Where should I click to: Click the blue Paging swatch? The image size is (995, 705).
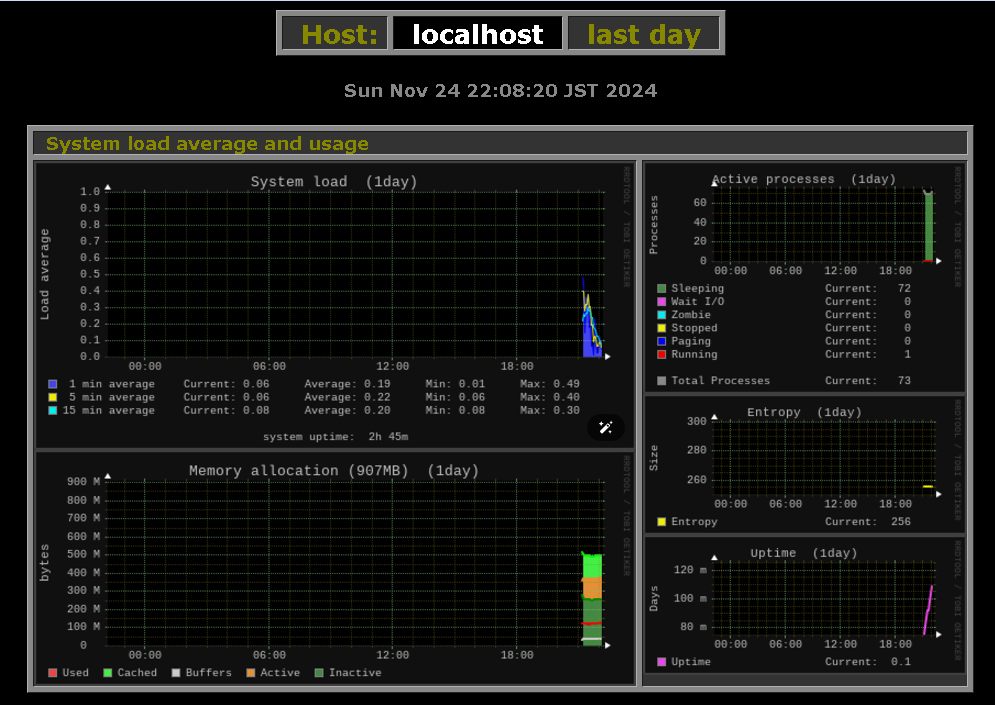click(x=662, y=341)
